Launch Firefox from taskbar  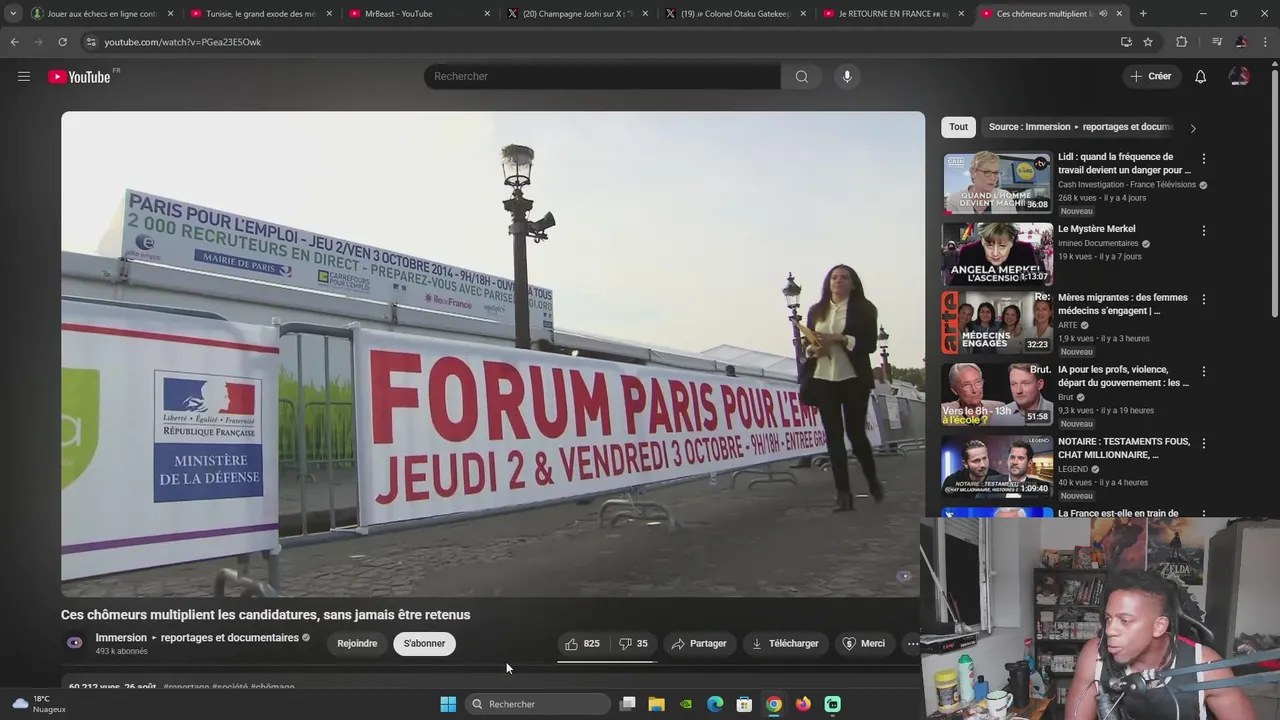pyautogui.click(x=803, y=704)
